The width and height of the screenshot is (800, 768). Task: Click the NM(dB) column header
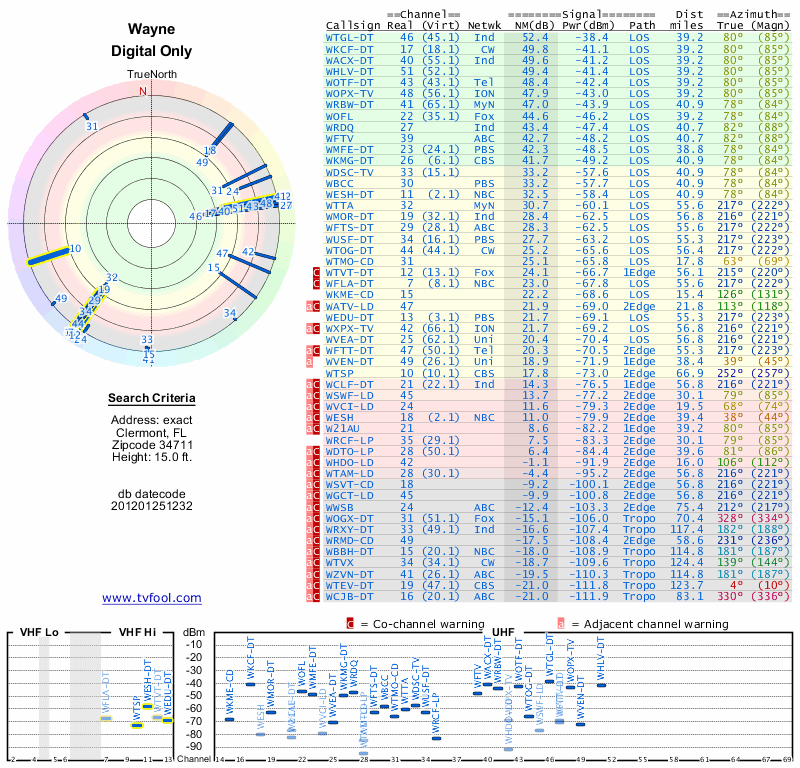(535, 26)
